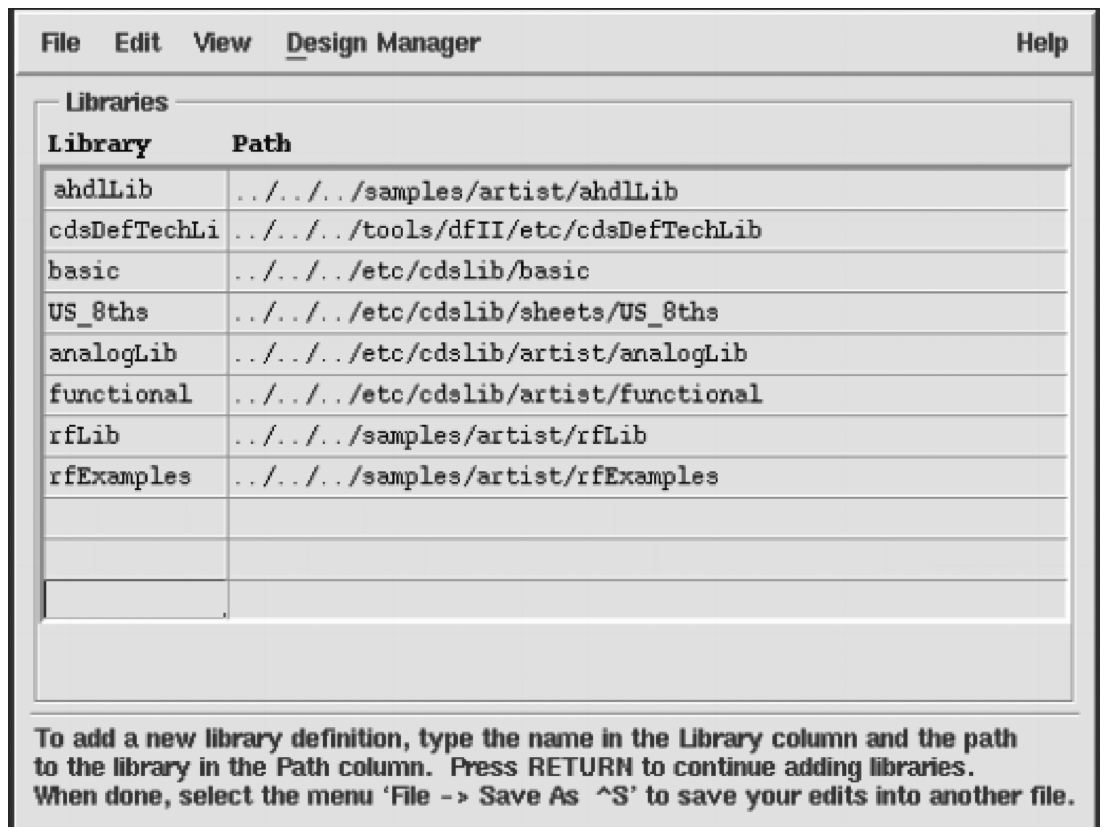The height and width of the screenshot is (831, 1104).
Task: Click the sheets/US_8ths path field
Action: [x=648, y=313]
